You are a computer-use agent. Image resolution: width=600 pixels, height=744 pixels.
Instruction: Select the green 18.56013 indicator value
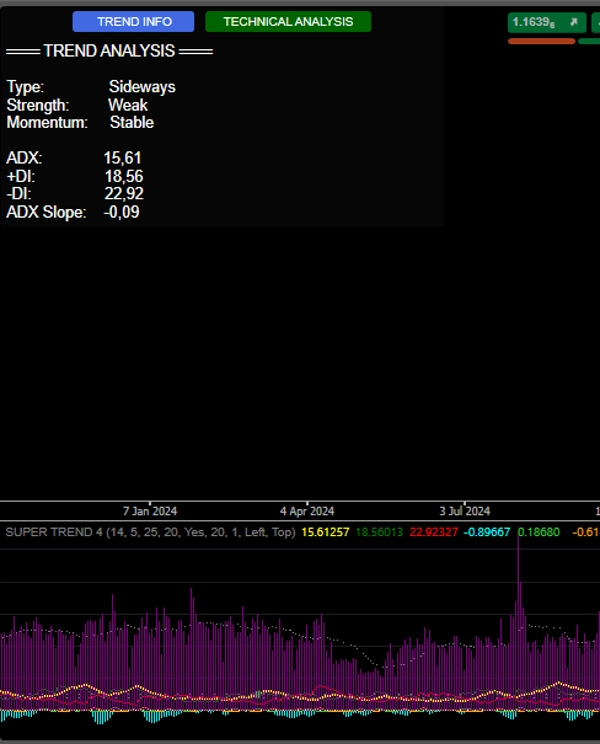click(379, 532)
